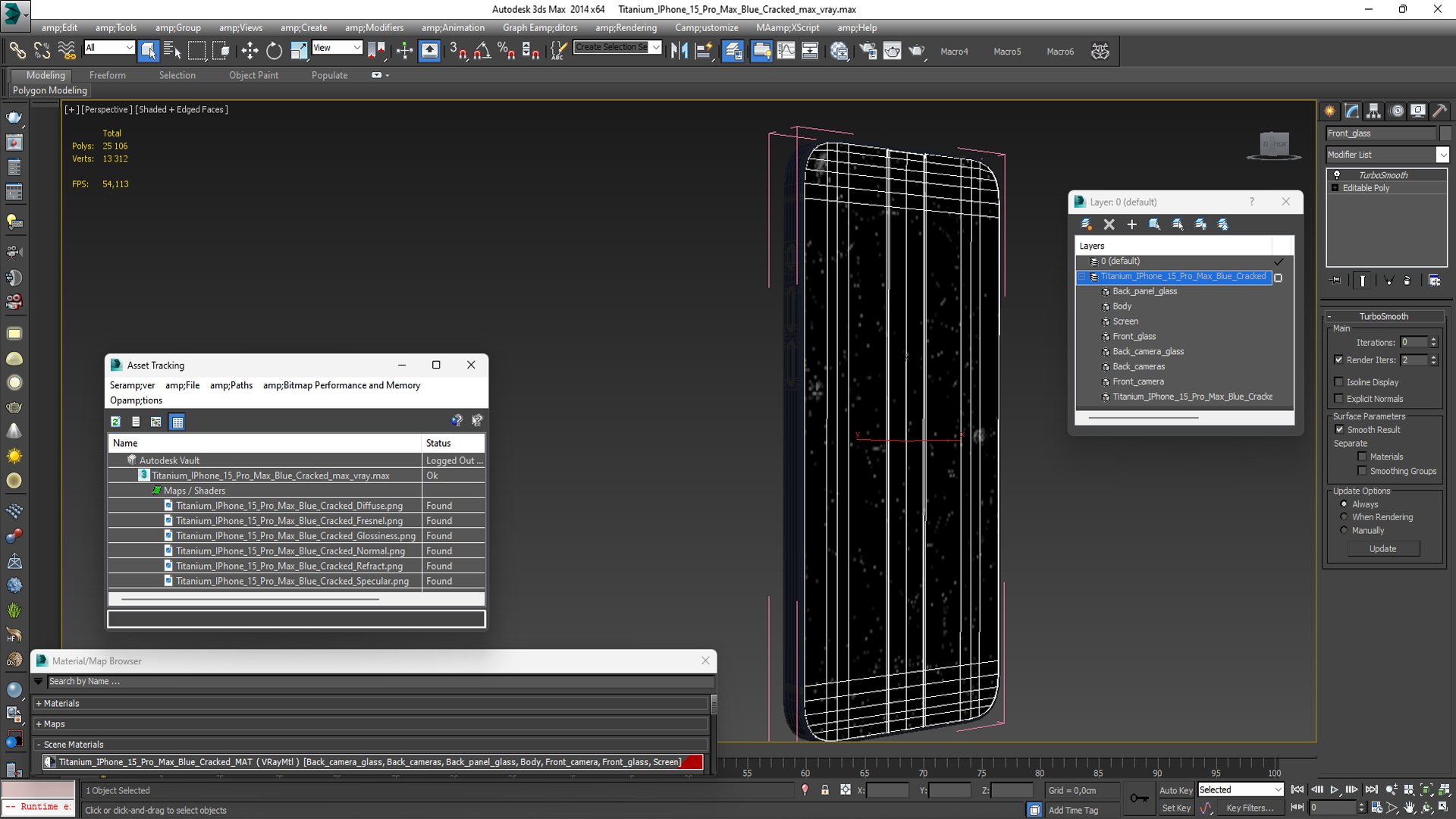Toggle the Percent Snap icon

coord(506,51)
